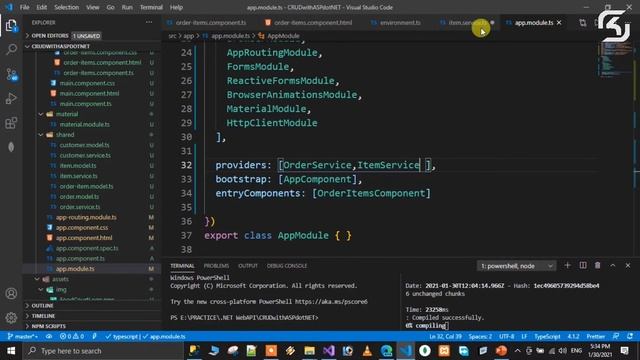Open the Explorer view in activity bar
640x360 pixels.
[11, 26]
